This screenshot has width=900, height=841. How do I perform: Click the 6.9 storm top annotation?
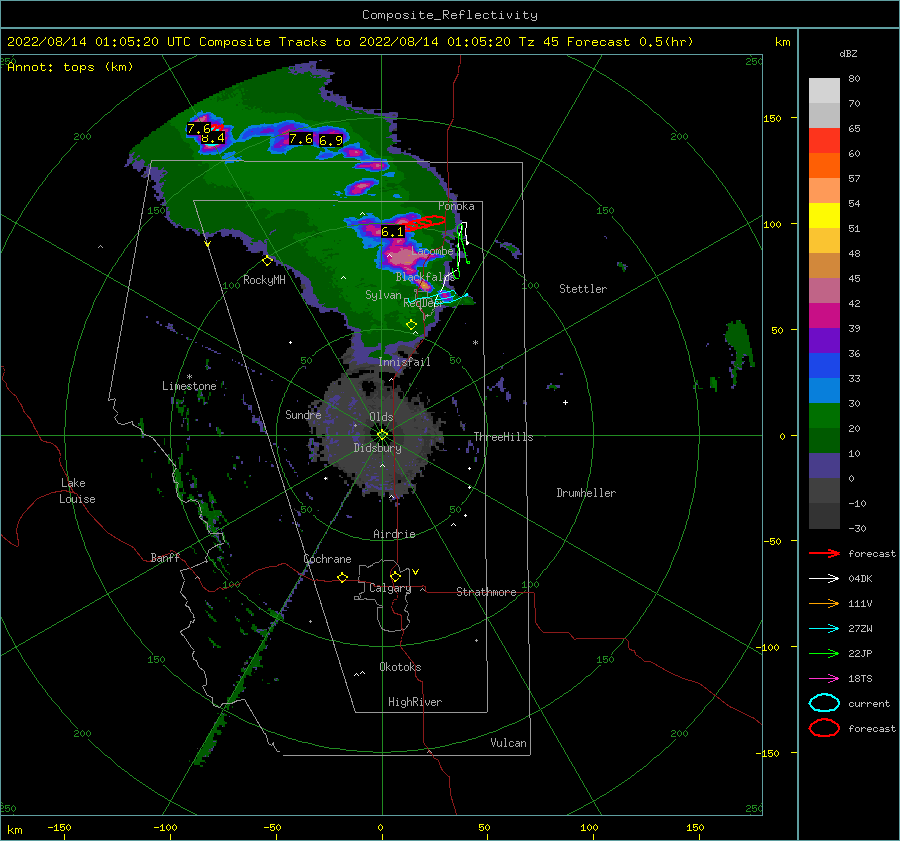click(x=331, y=140)
